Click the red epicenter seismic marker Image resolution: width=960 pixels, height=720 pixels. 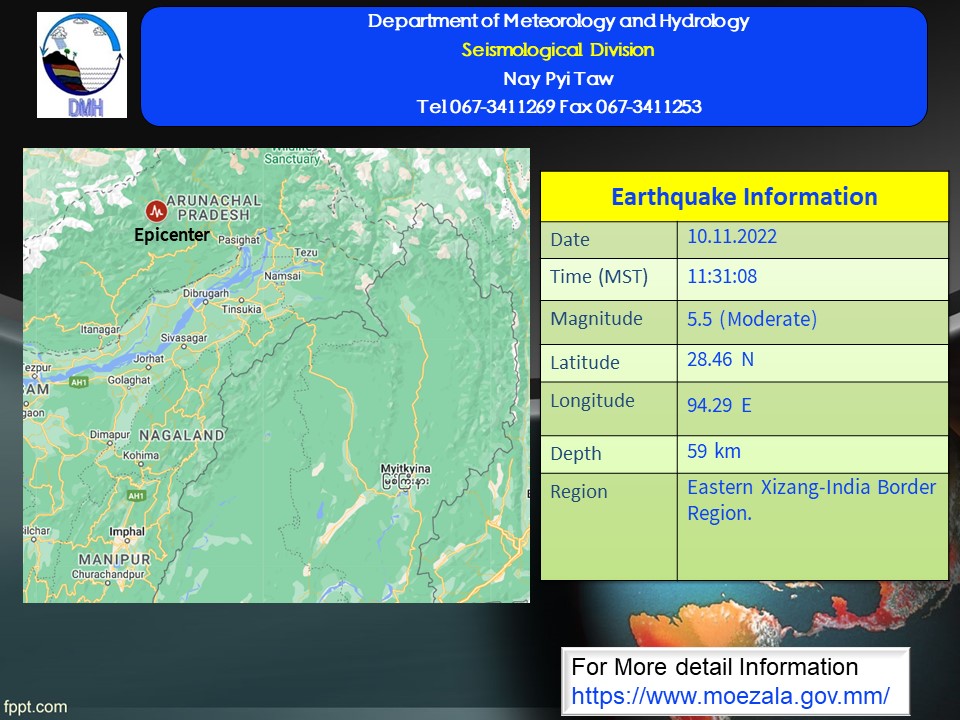pos(155,211)
